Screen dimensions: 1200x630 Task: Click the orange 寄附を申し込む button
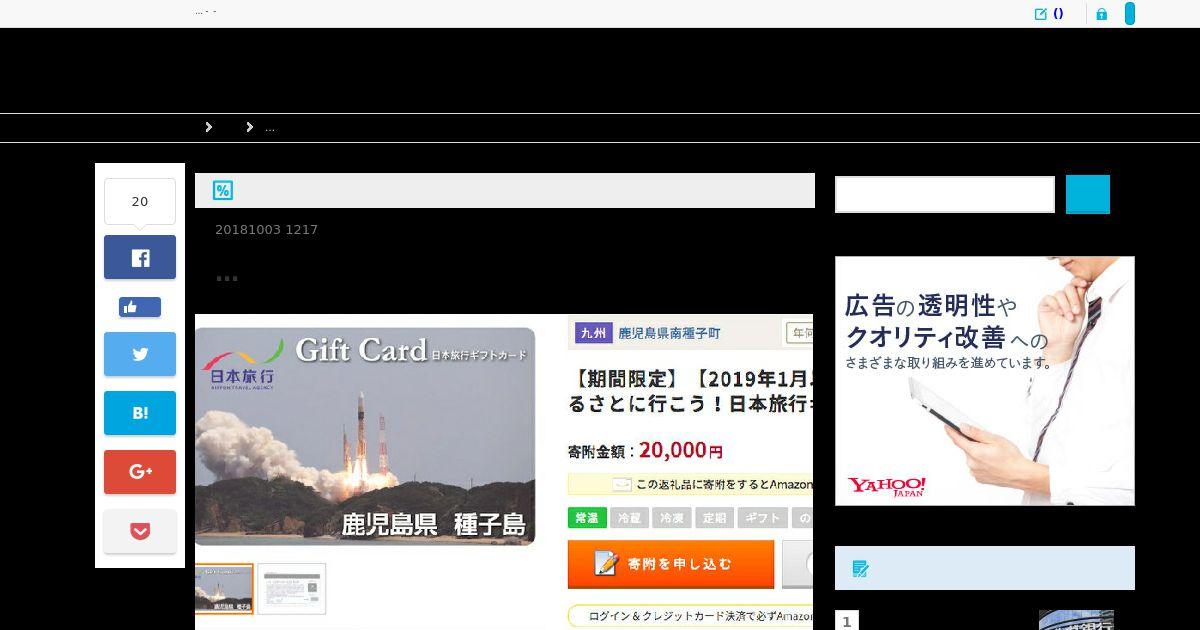point(671,564)
